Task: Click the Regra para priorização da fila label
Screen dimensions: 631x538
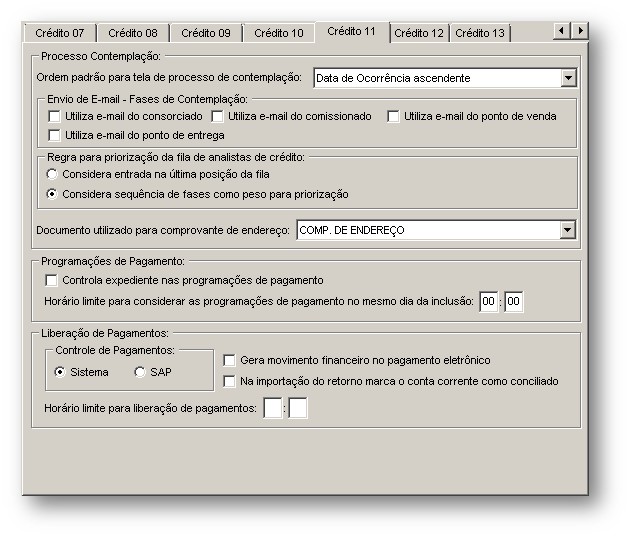Action: pos(176,157)
